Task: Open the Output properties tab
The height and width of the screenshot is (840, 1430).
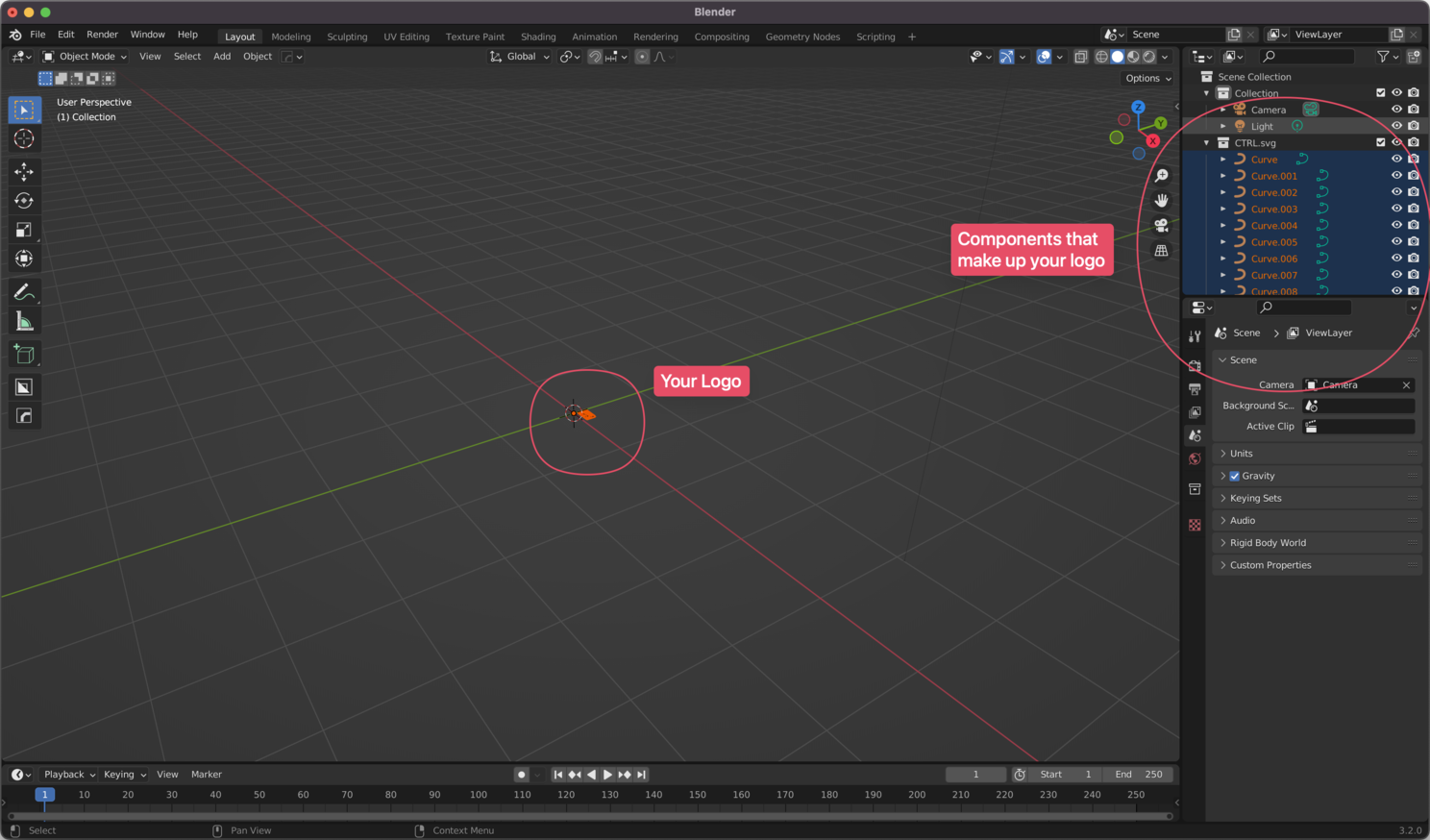Action: click(1195, 389)
